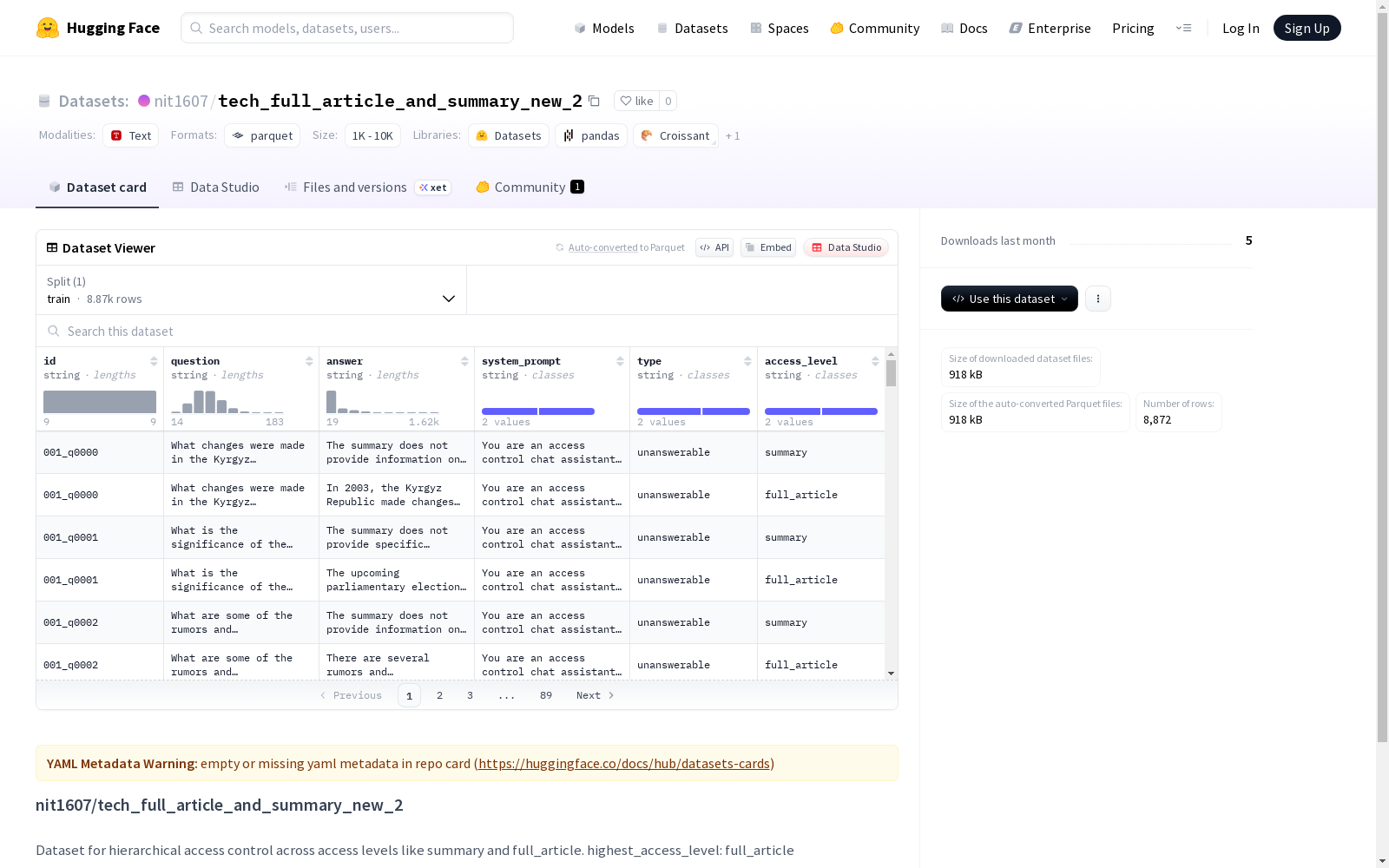Click the 001_q0001 summary row access level cell
Viewport: 1389px width, 868px height.
(821, 537)
